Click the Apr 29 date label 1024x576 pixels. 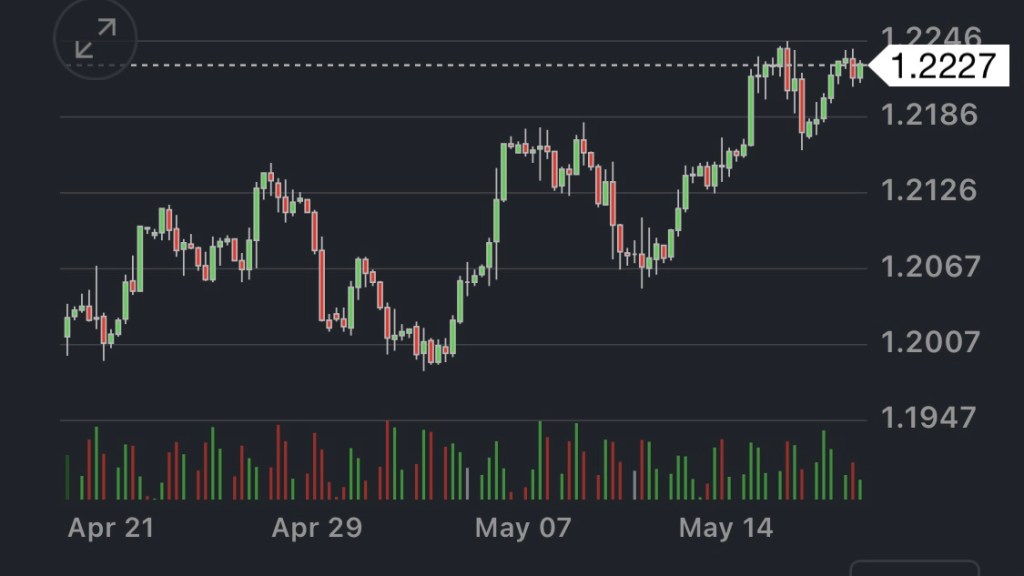pyautogui.click(x=316, y=528)
